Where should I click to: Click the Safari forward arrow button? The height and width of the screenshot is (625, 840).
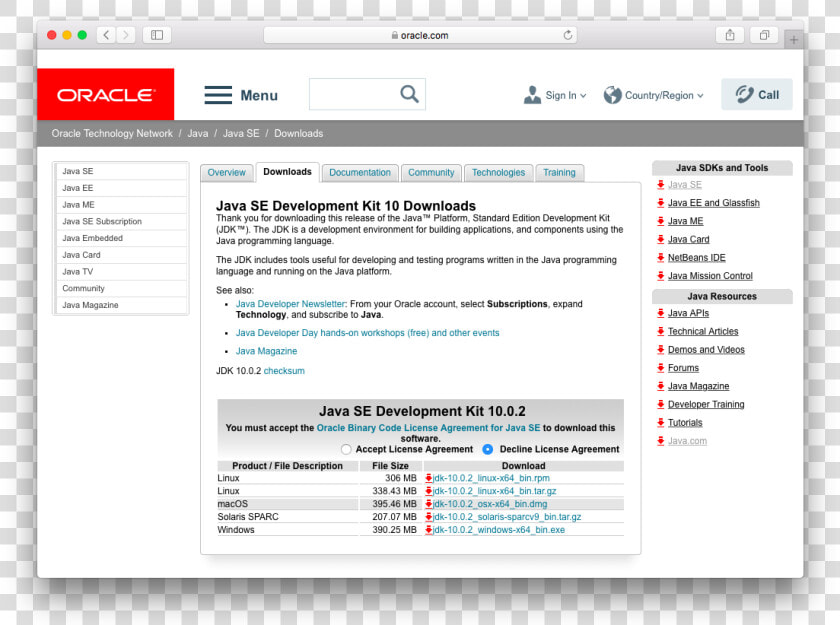click(125, 35)
